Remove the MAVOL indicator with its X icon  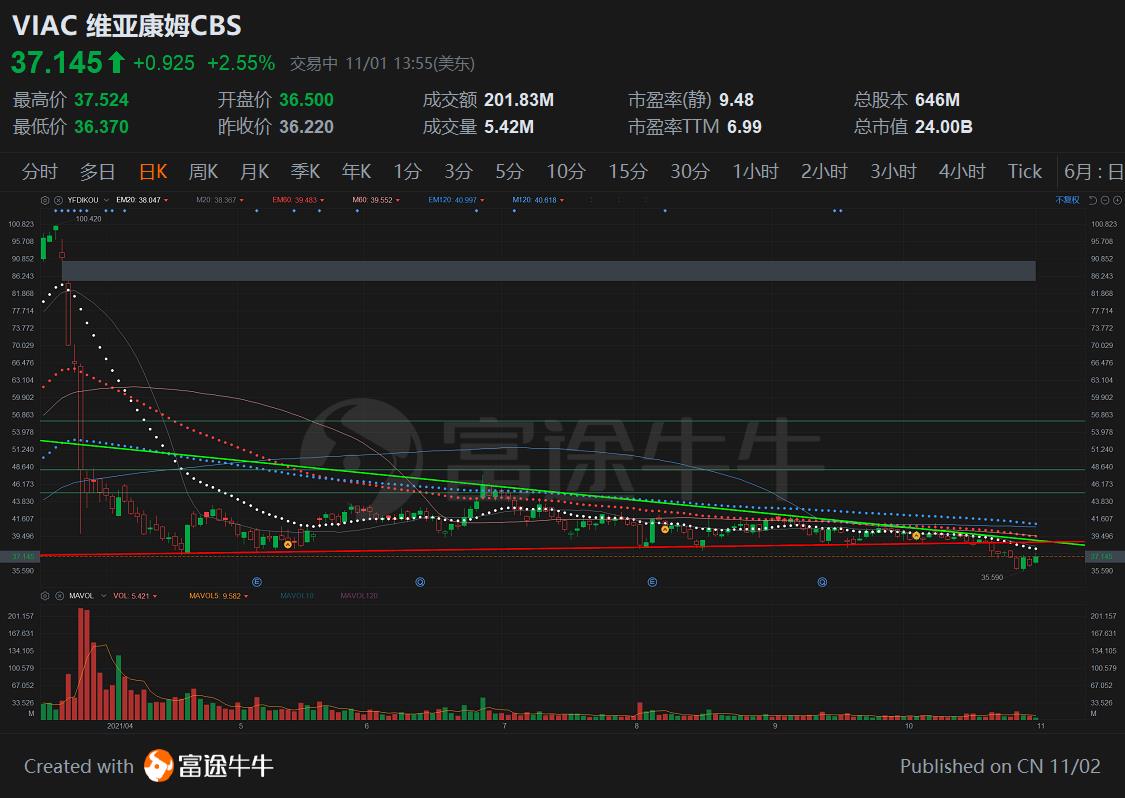[60, 596]
